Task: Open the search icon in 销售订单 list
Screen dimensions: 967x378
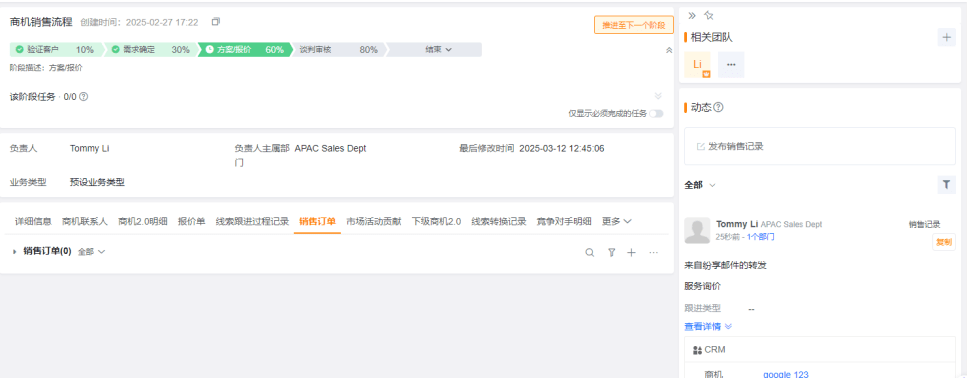Action: pyautogui.click(x=590, y=252)
